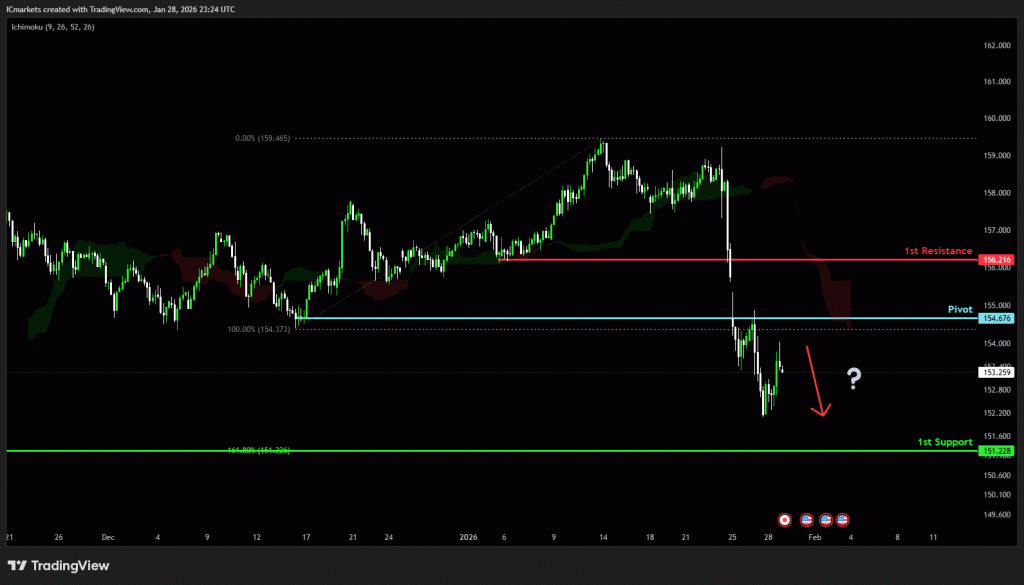1024x585 pixels.
Task: Click the blue 154.676 pivot price tag
Action: click(997, 319)
